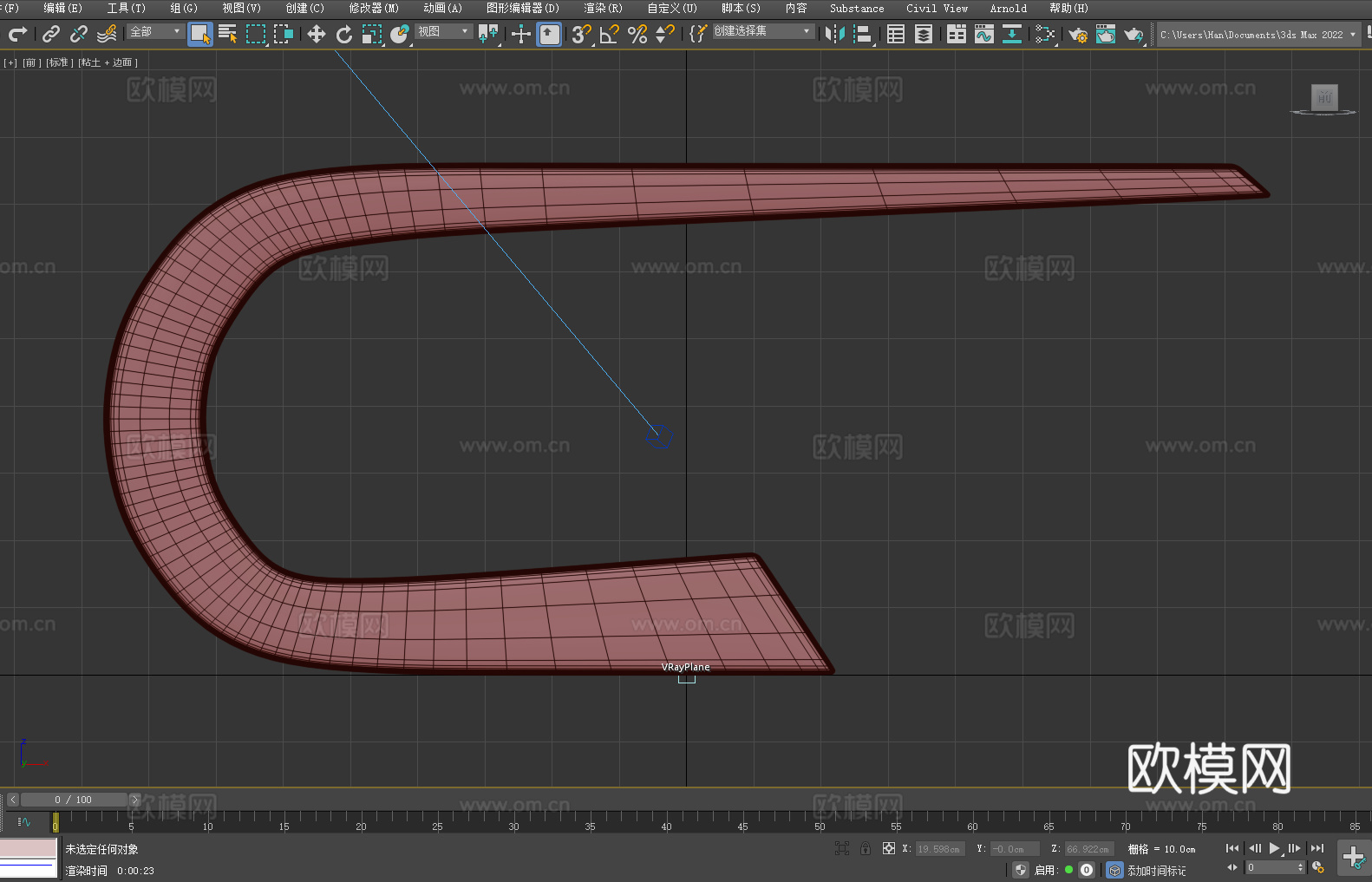Screen dimensions: 1372x882
Task: Open the Rendered Frame Window icon
Action: (x=1106, y=34)
